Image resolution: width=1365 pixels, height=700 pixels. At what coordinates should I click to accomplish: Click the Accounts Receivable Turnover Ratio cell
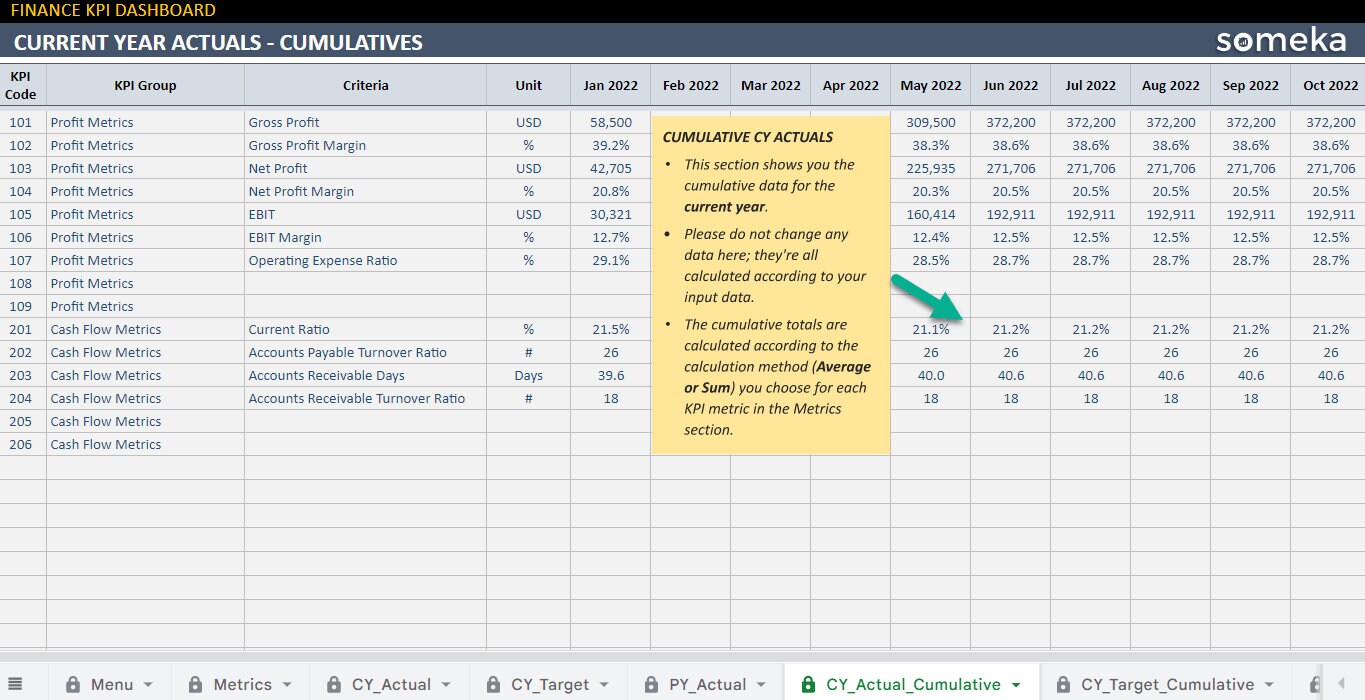click(x=365, y=398)
